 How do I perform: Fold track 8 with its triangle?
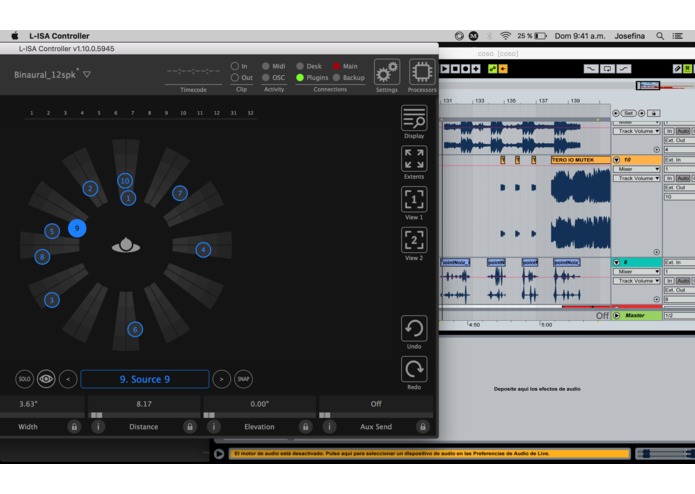pyautogui.click(x=617, y=263)
